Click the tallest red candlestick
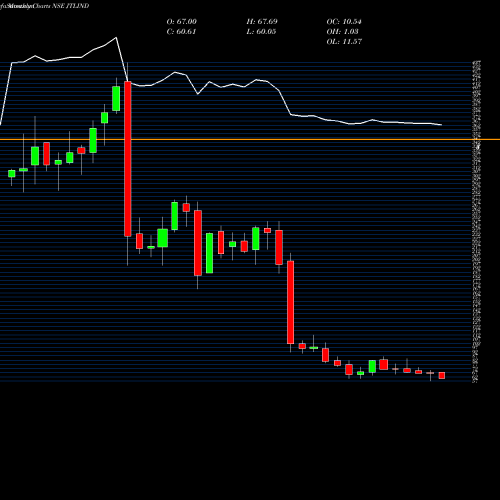This screenshot has width=500, height=500. tap(128, 159)
